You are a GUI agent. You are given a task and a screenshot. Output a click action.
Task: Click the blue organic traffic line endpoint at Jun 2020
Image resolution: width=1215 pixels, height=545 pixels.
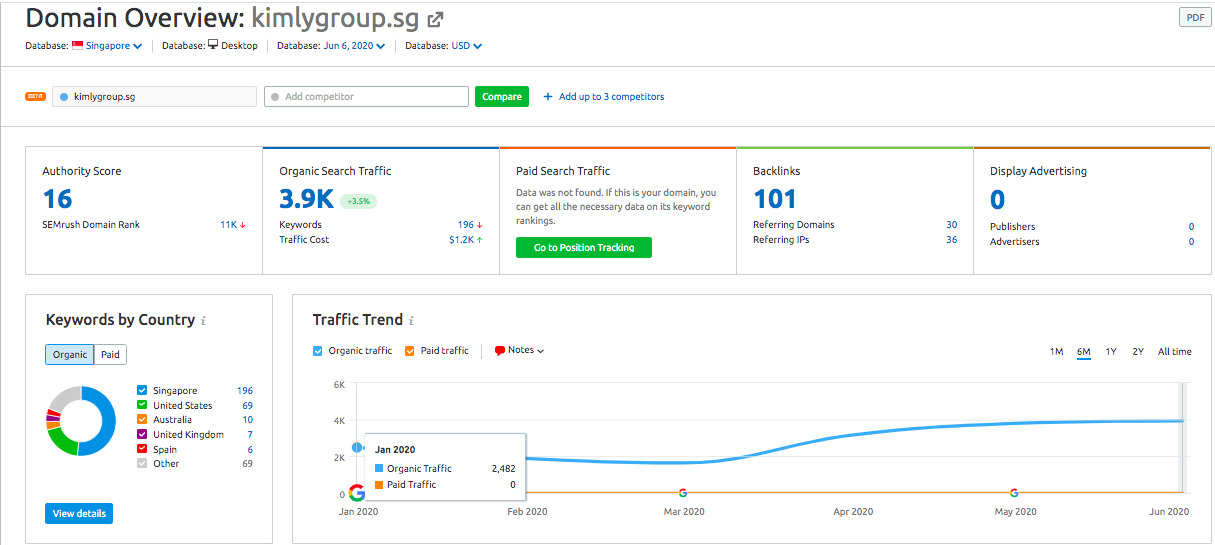(1184, 421)
